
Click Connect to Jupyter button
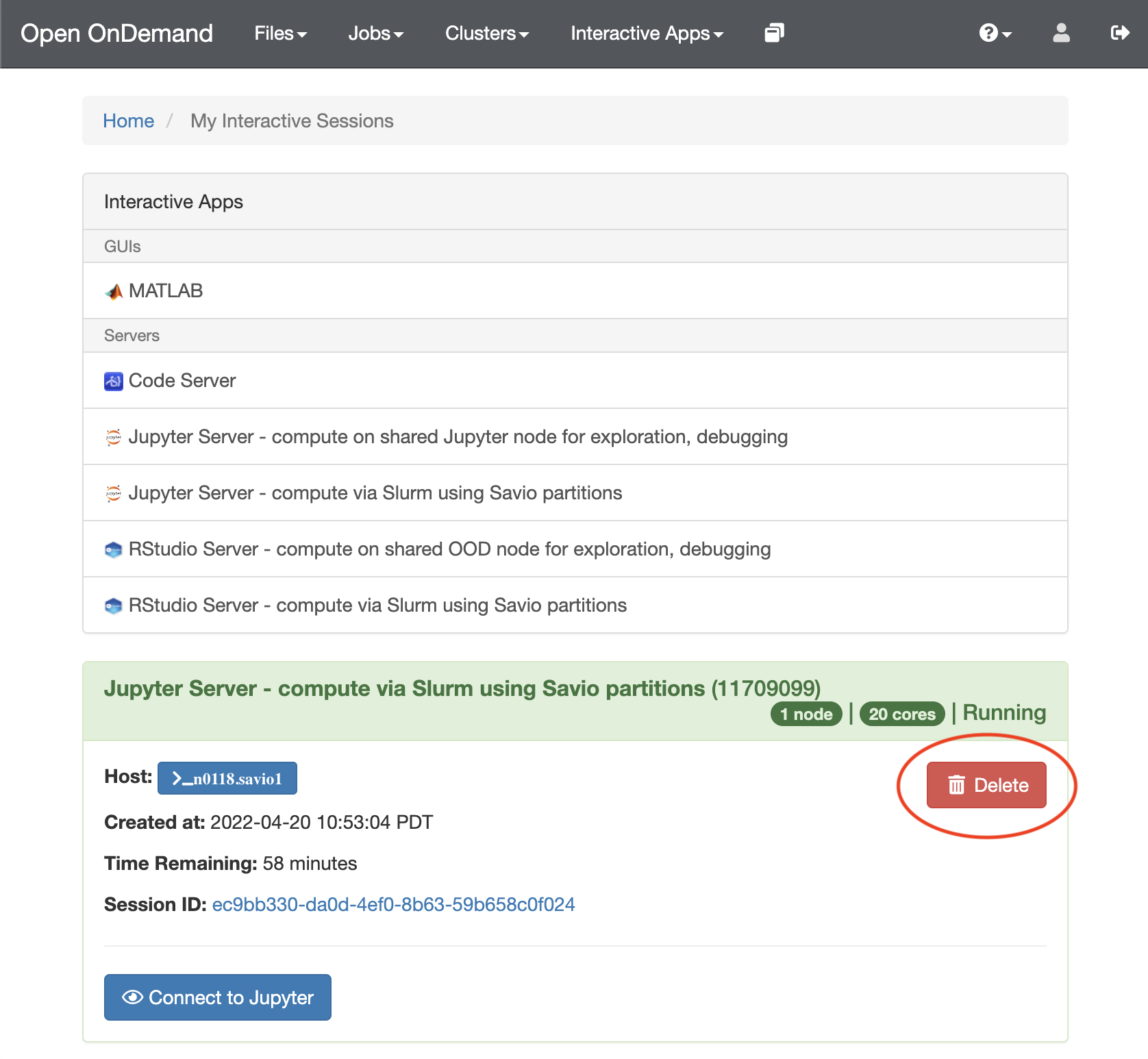coord(218,997)
